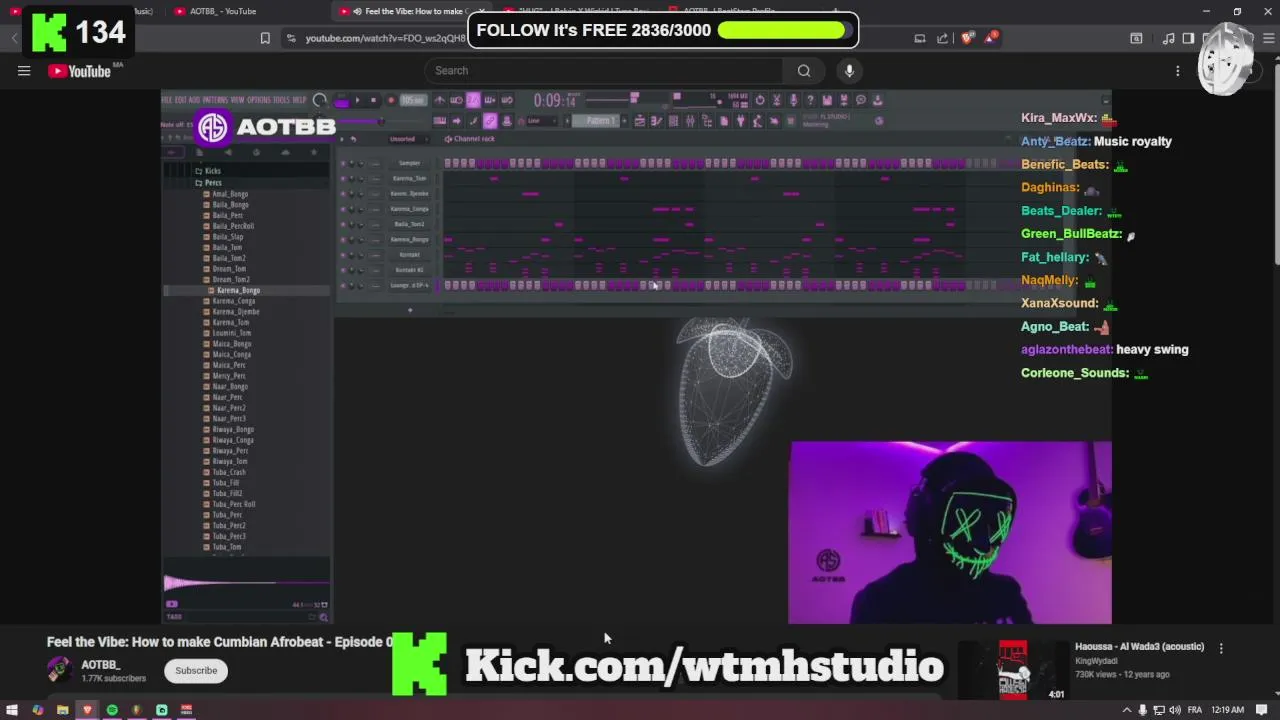Toggle the FL Studio metronome icon
1280x720 pixels.
tap(440, 100)
